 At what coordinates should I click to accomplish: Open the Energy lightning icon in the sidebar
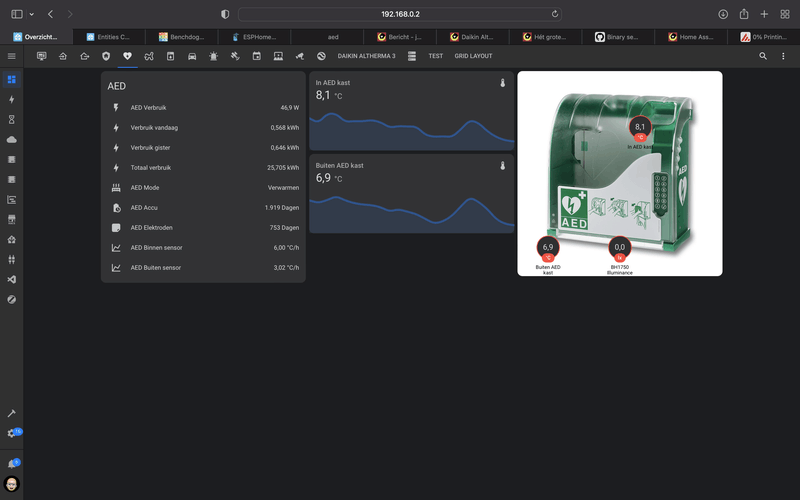click(11, 99)
